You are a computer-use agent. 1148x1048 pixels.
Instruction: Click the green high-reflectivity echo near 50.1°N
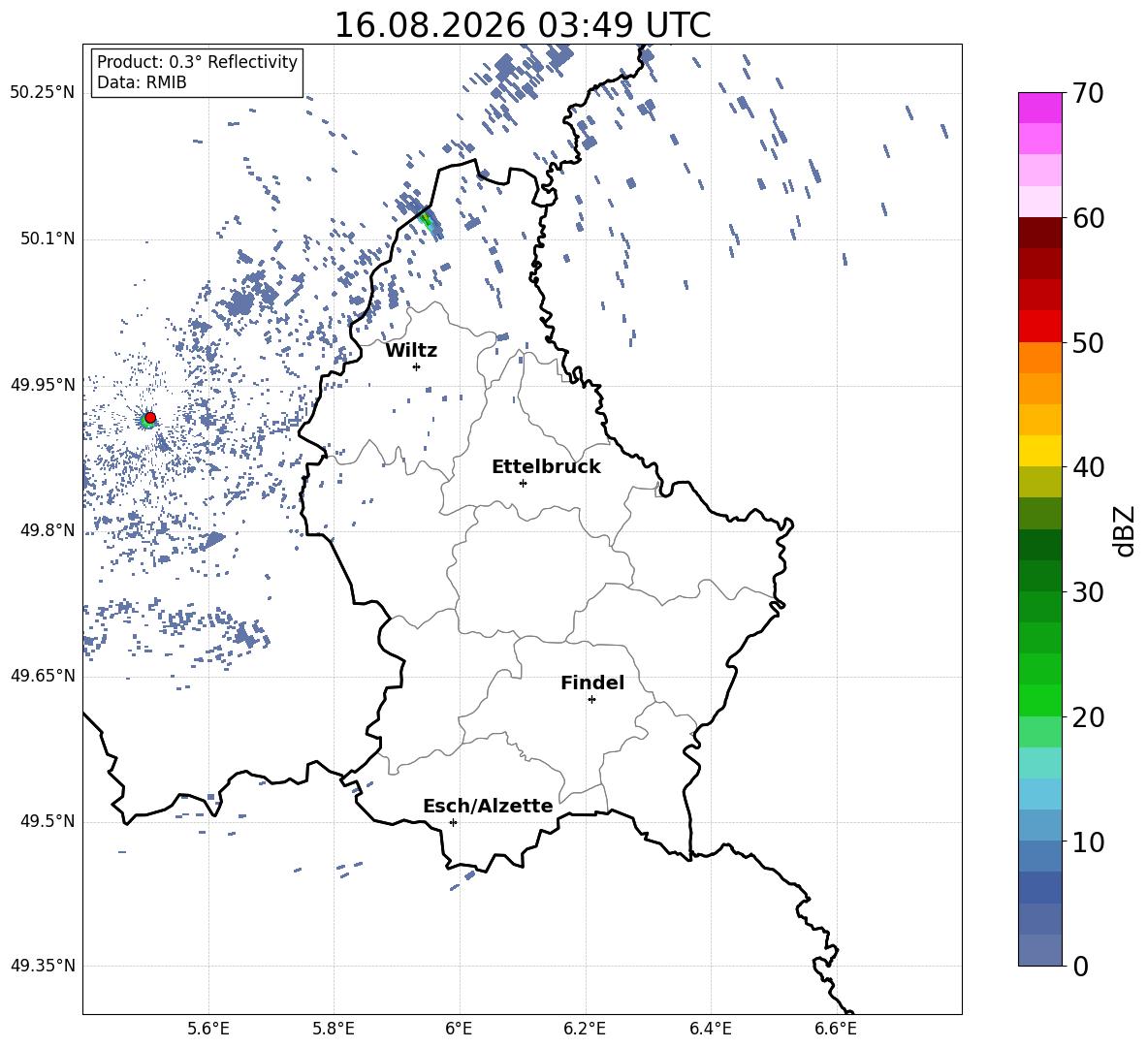coord(426,219)
